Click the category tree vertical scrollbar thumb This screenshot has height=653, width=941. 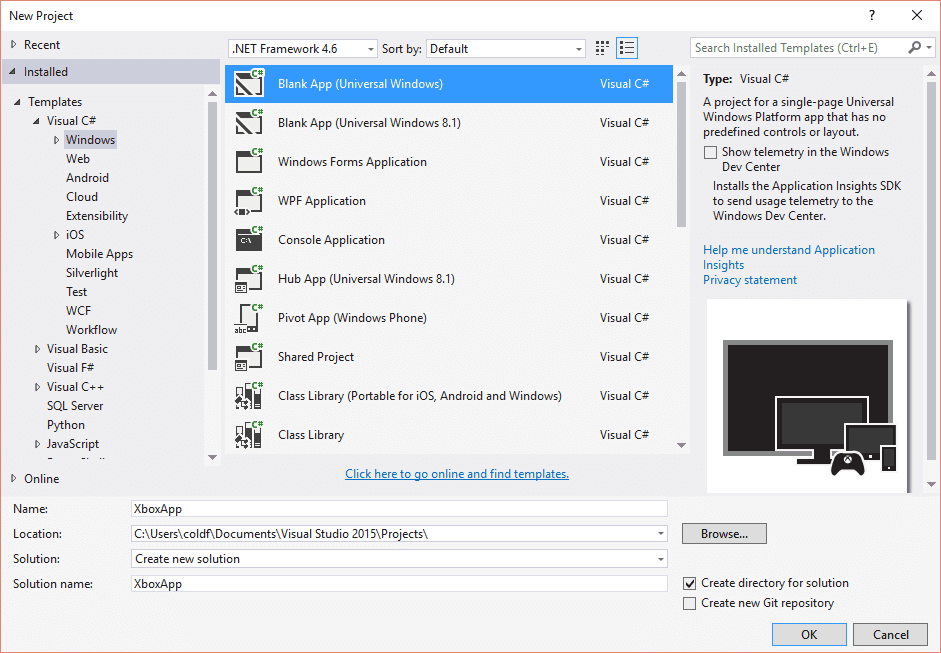click(x=212, y=235)
